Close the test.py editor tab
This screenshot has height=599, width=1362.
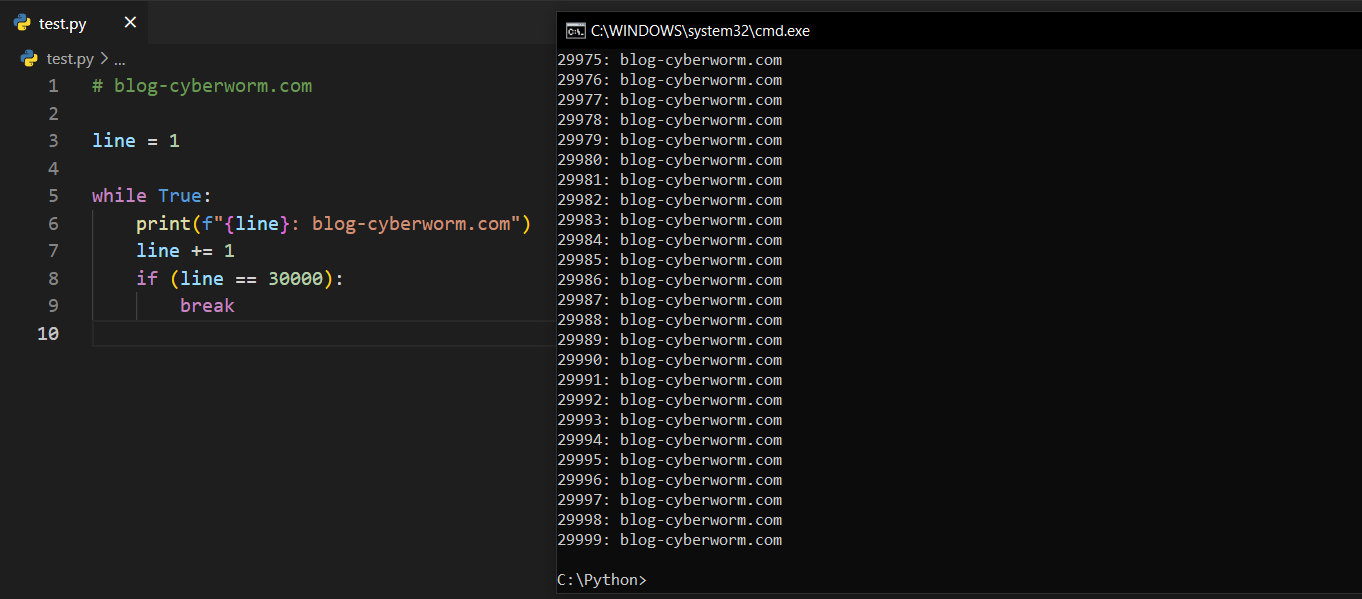pos(130,23)
